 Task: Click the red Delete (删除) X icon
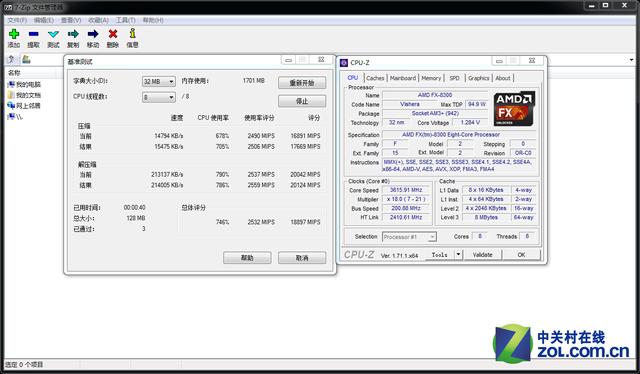[x=113, y=34]
